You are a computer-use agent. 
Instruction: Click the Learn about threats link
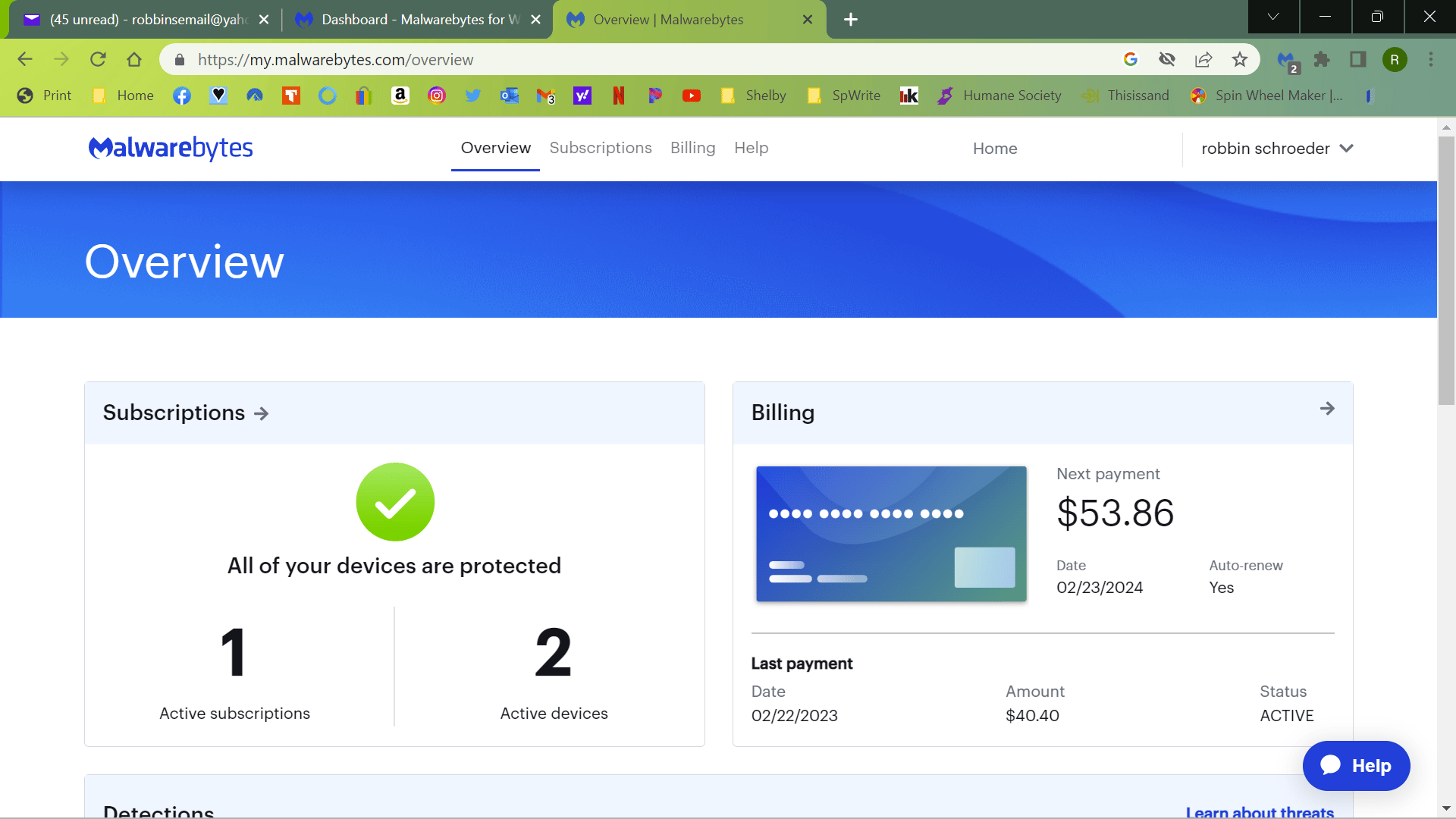(x=1260, y=811)
